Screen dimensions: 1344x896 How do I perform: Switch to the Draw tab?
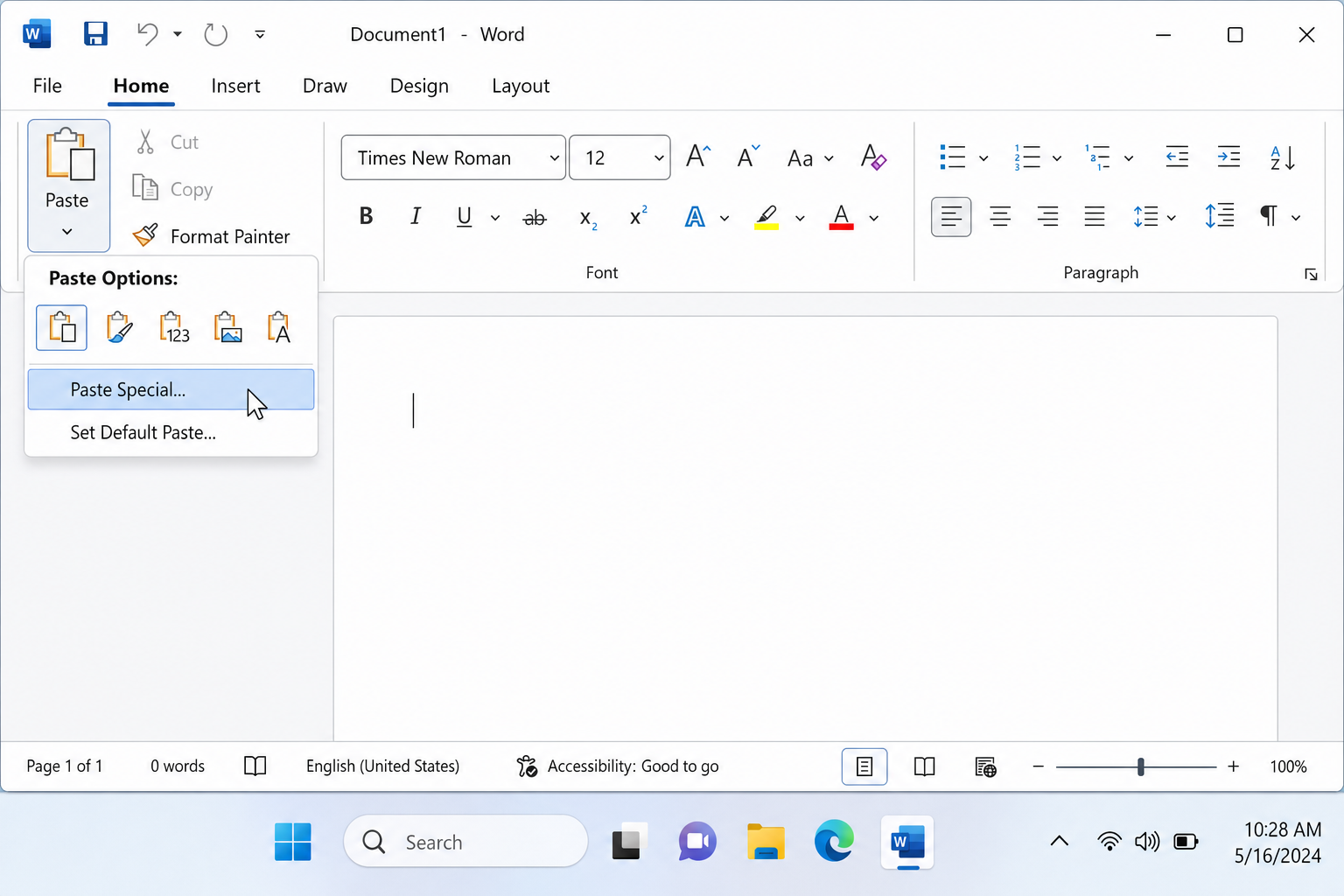tap(325, 86)
